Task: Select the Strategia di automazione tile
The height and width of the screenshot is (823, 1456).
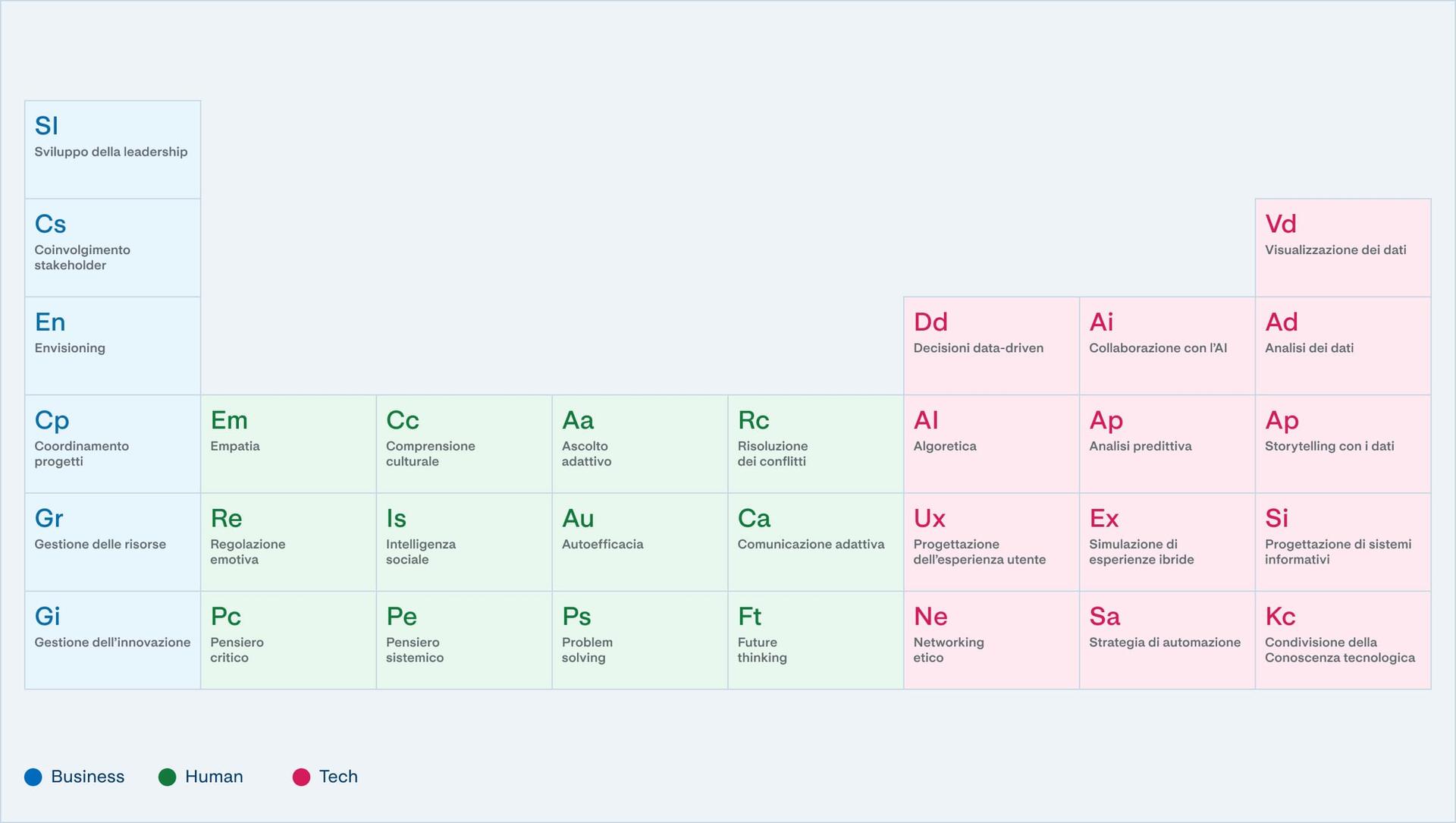Action: coord(1166,639)
